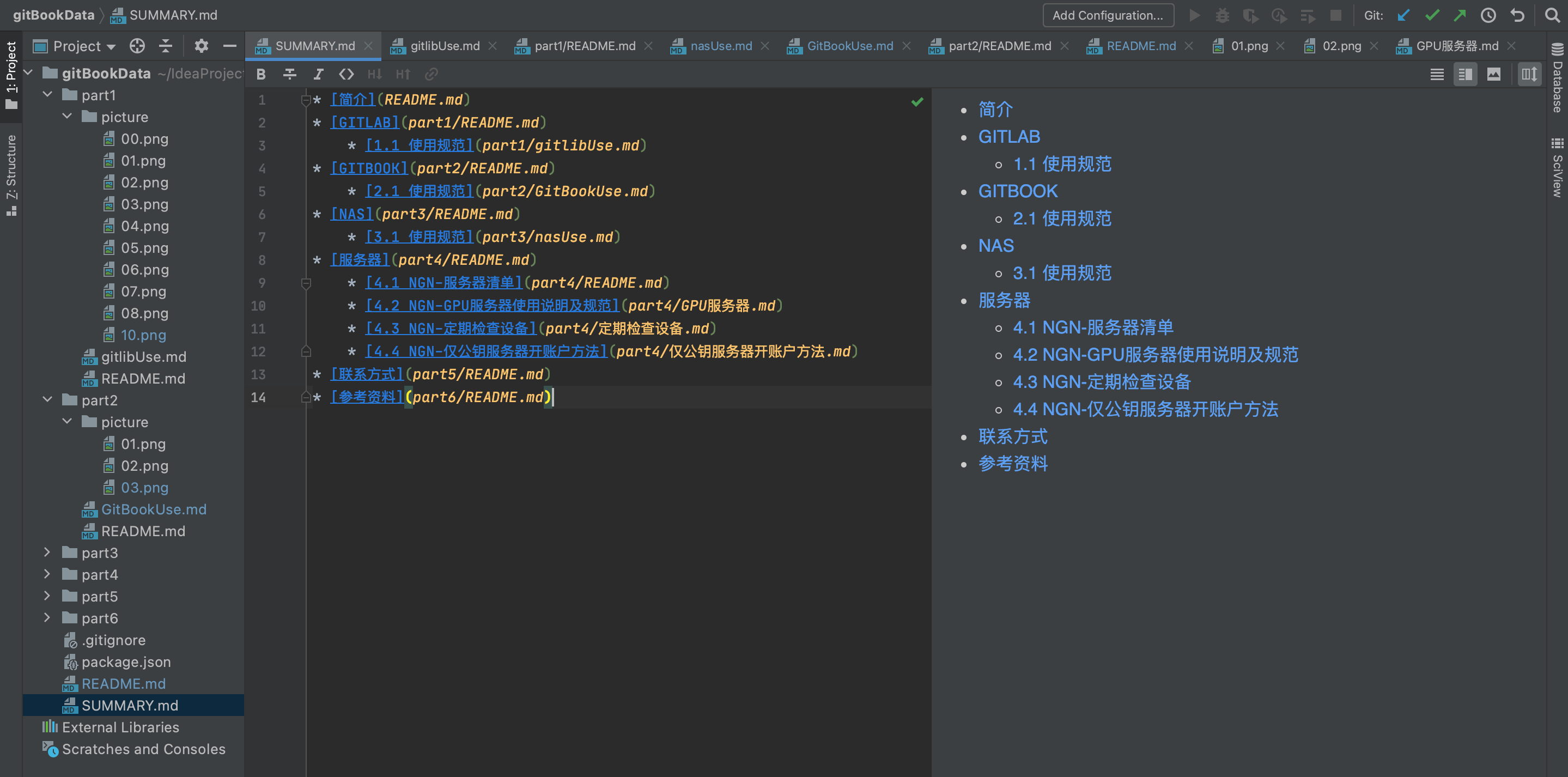Collapse the part1 folder
Viewport: 1568px width, 777px height.
47,95
